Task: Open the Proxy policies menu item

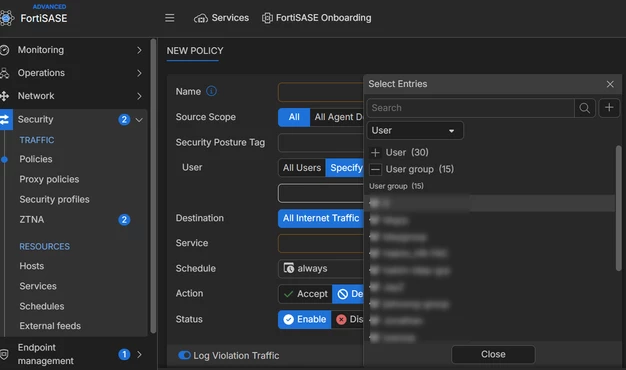Action: (x=49, y=179)
